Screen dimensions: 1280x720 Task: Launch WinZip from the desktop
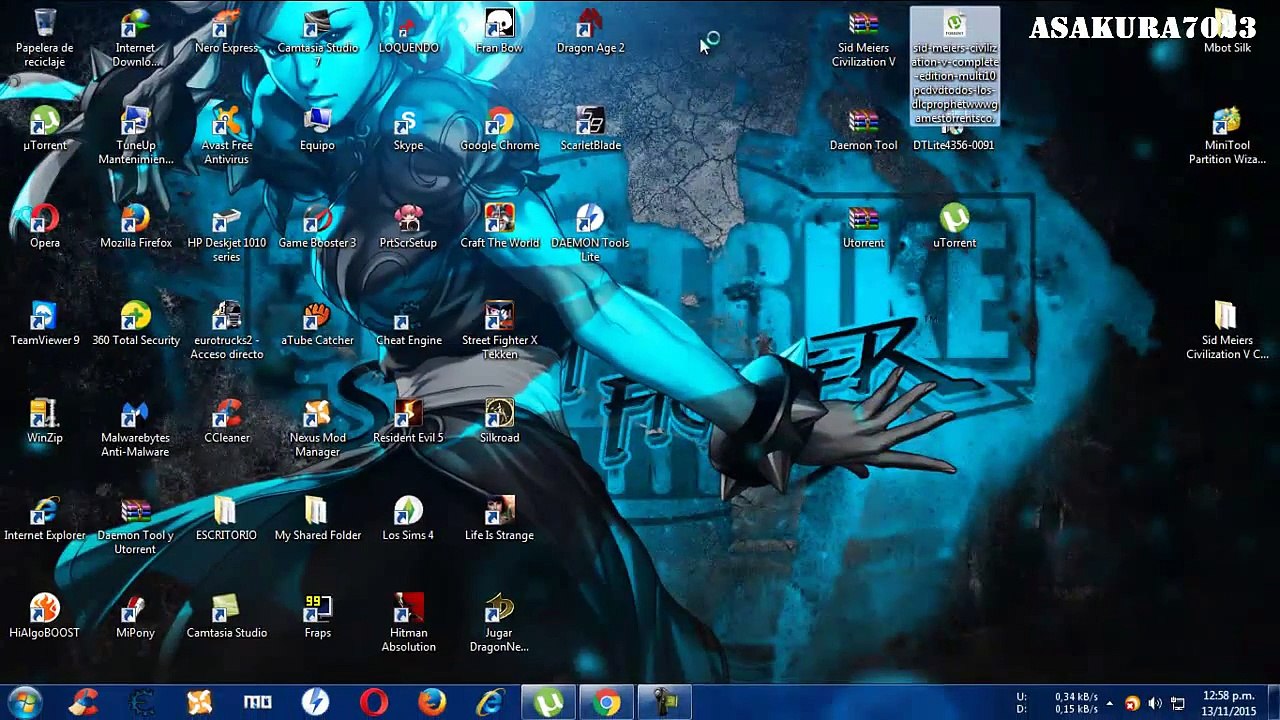coord(45,421)
